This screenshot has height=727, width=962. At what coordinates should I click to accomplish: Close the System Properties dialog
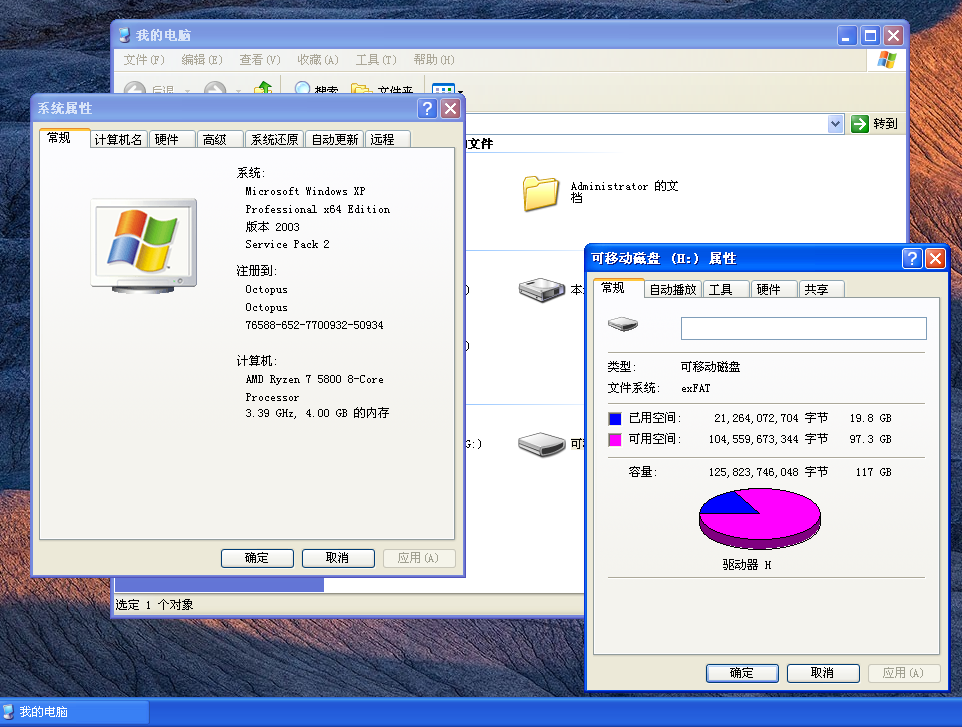pos(450,109)
